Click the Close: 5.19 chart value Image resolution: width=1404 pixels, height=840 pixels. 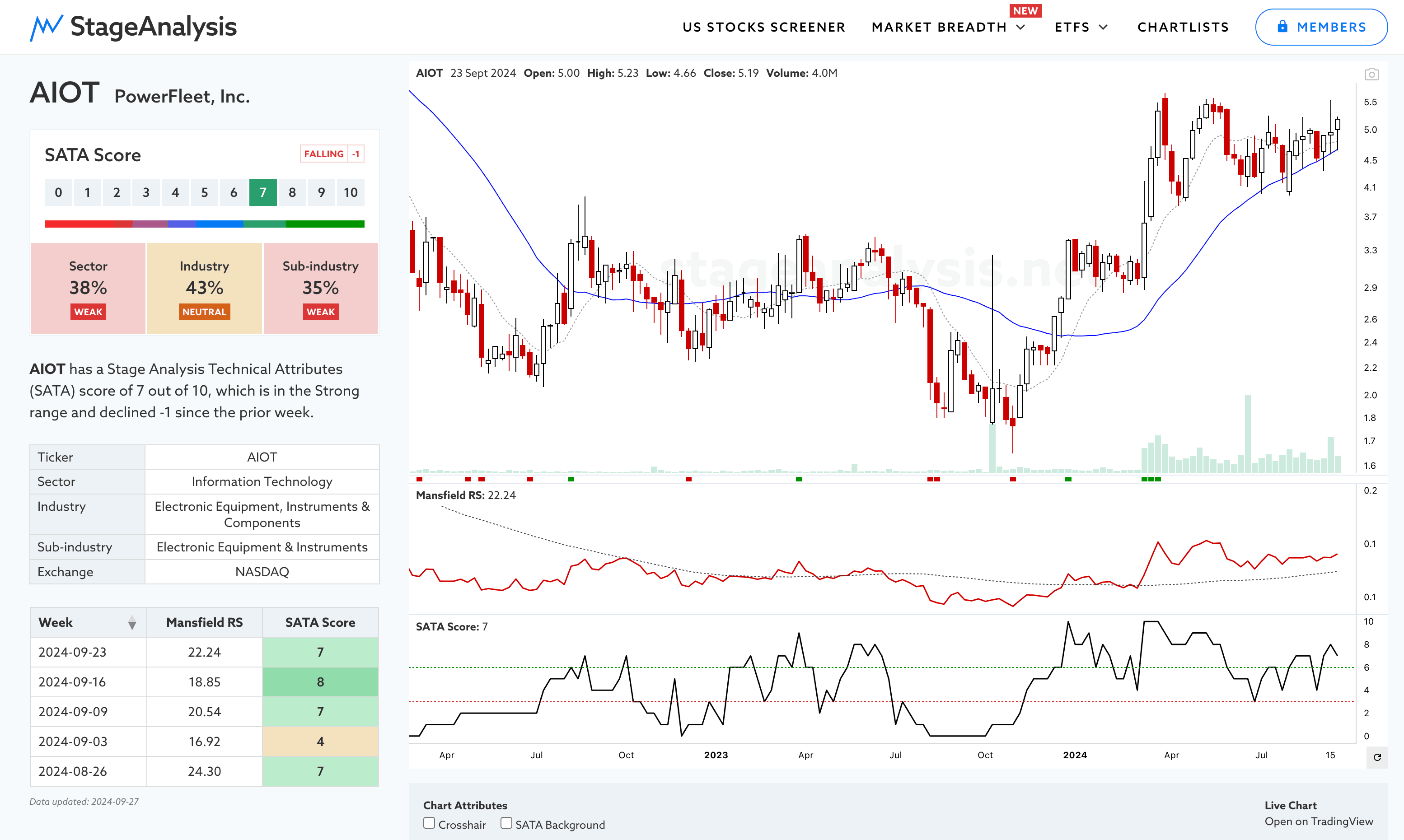tap(731, 73)
